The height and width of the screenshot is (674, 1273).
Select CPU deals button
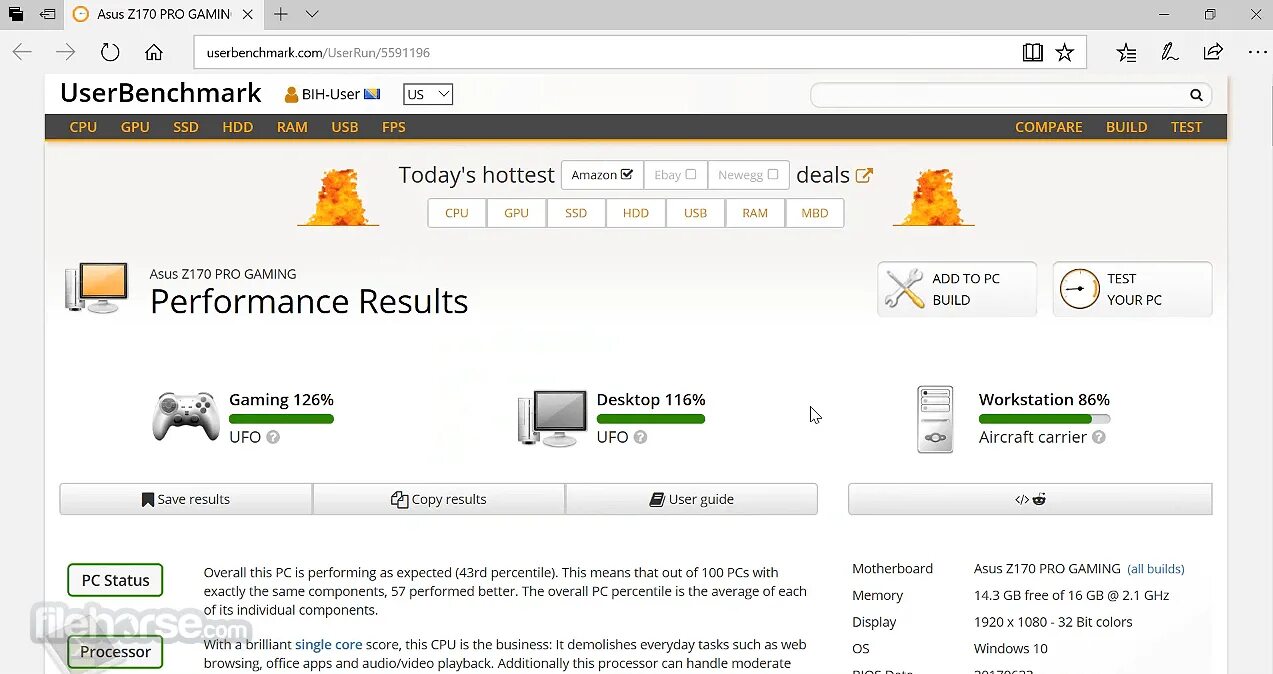(x=457, y=213)
